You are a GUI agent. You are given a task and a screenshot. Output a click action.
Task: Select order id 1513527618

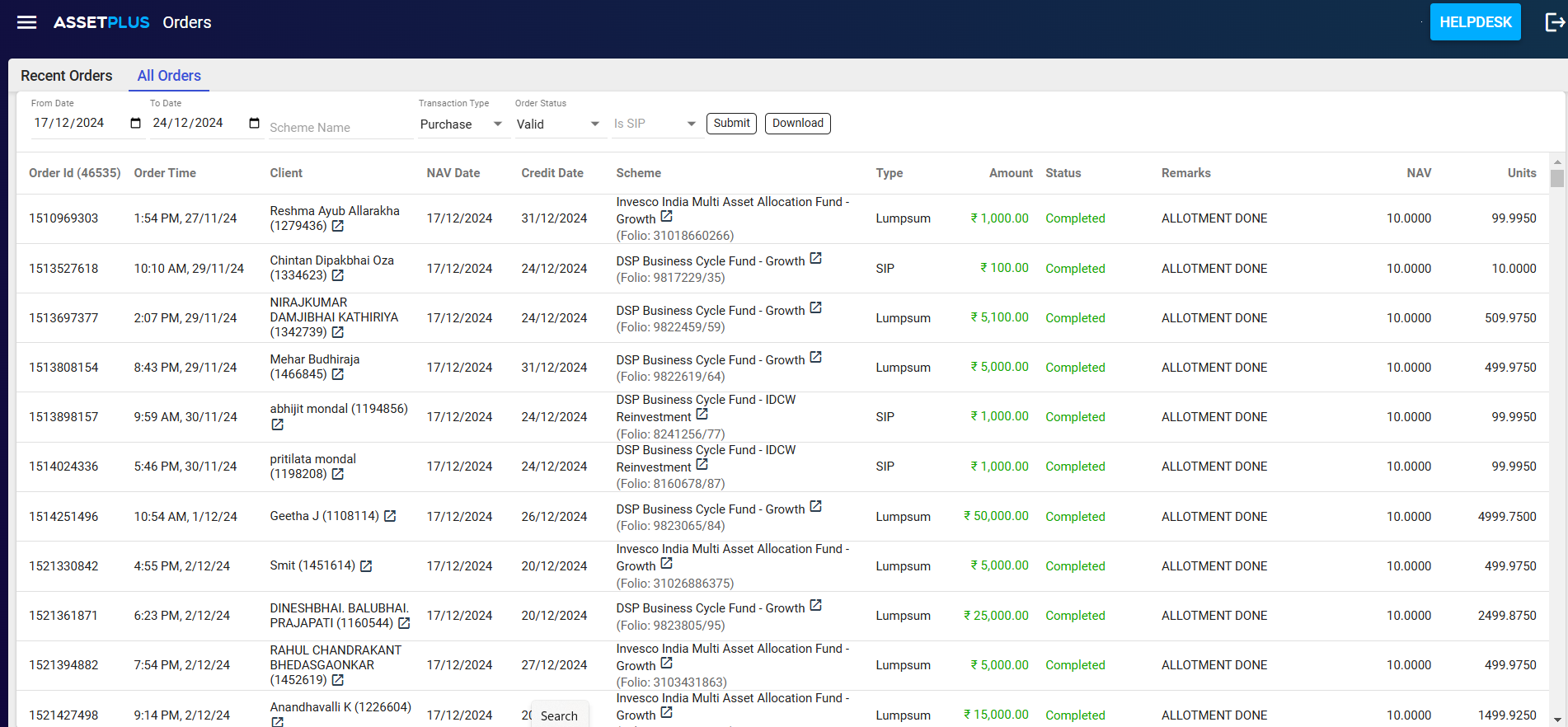tap(63, 269)
